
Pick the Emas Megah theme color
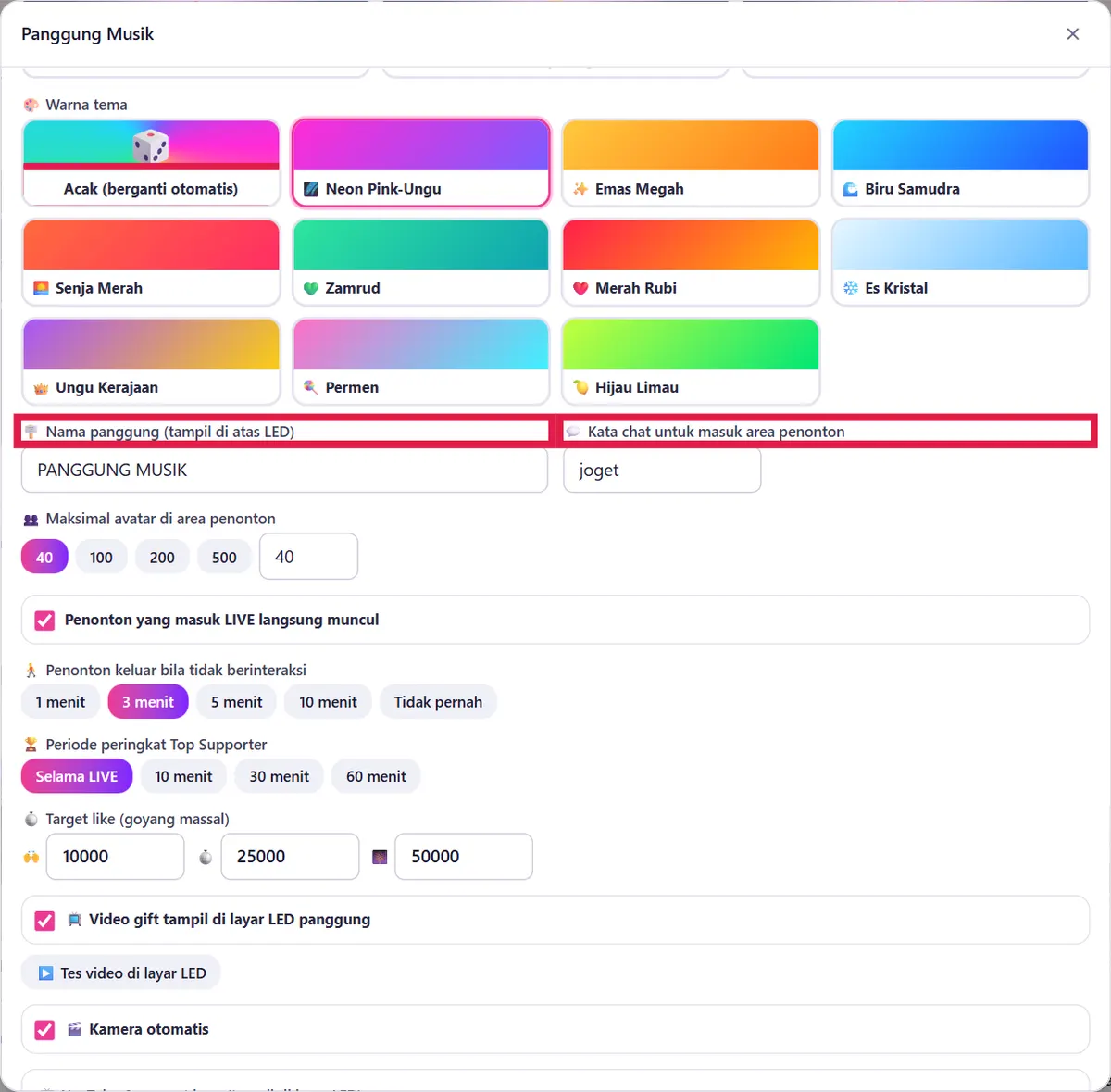coord(691,163)
